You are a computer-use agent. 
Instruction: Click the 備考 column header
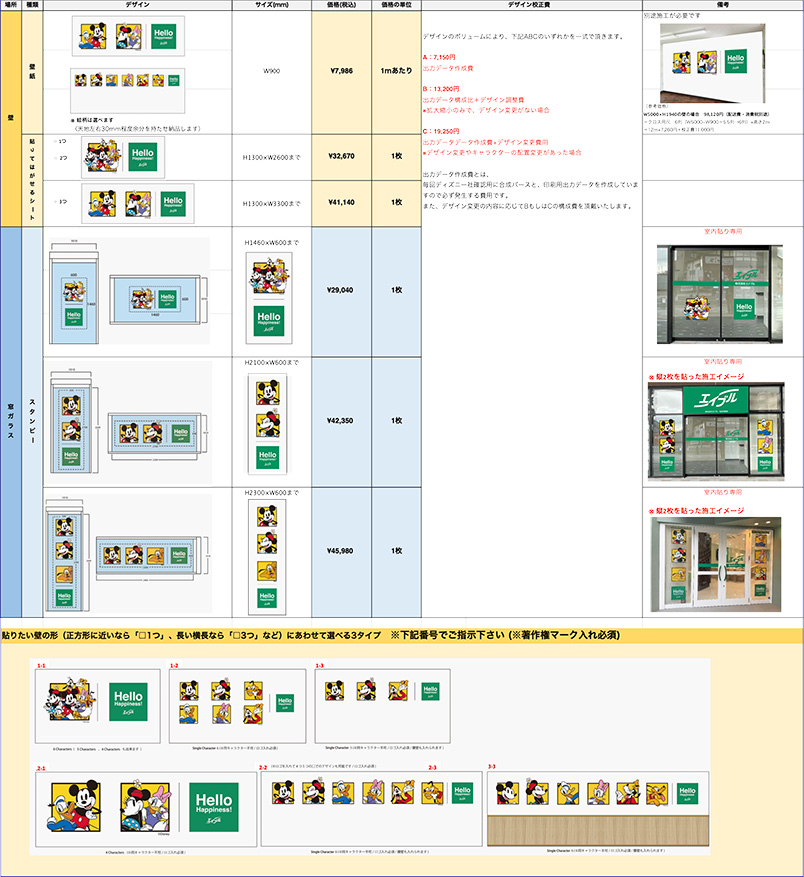(x=723, y=5)
